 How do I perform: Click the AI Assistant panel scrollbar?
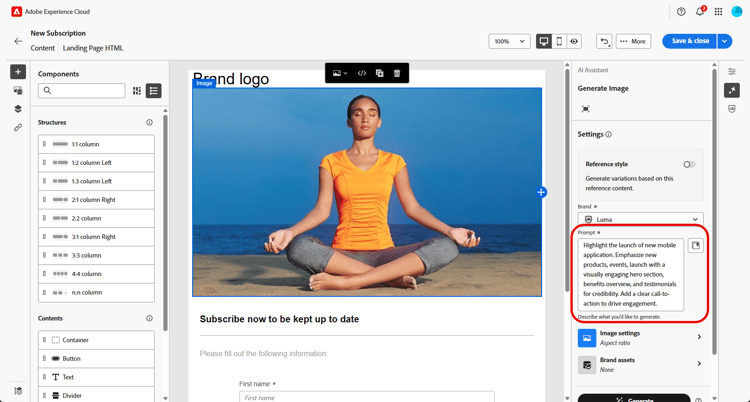point(713,211)
